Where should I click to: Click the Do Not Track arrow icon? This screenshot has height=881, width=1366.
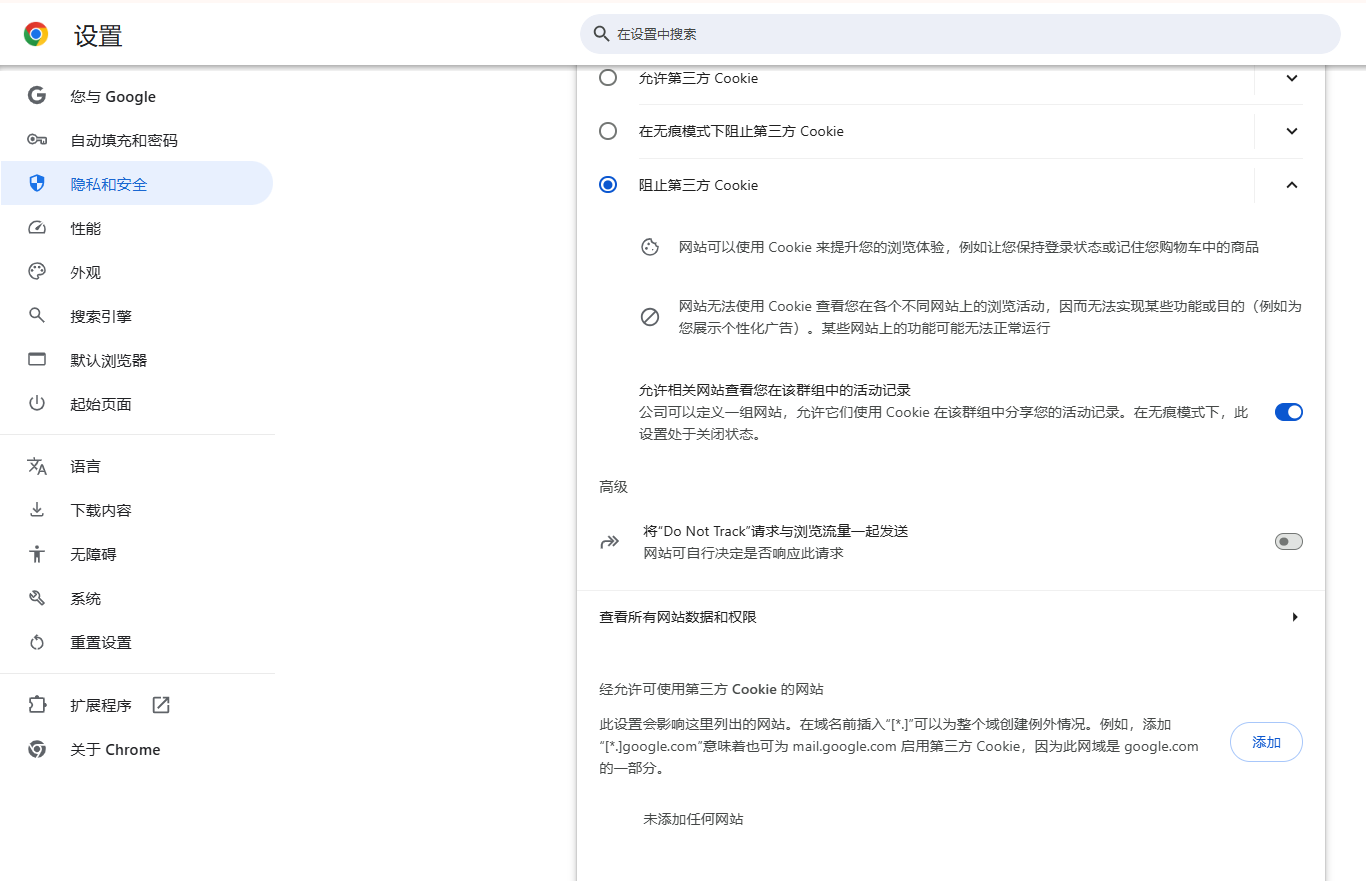(609, 542)
